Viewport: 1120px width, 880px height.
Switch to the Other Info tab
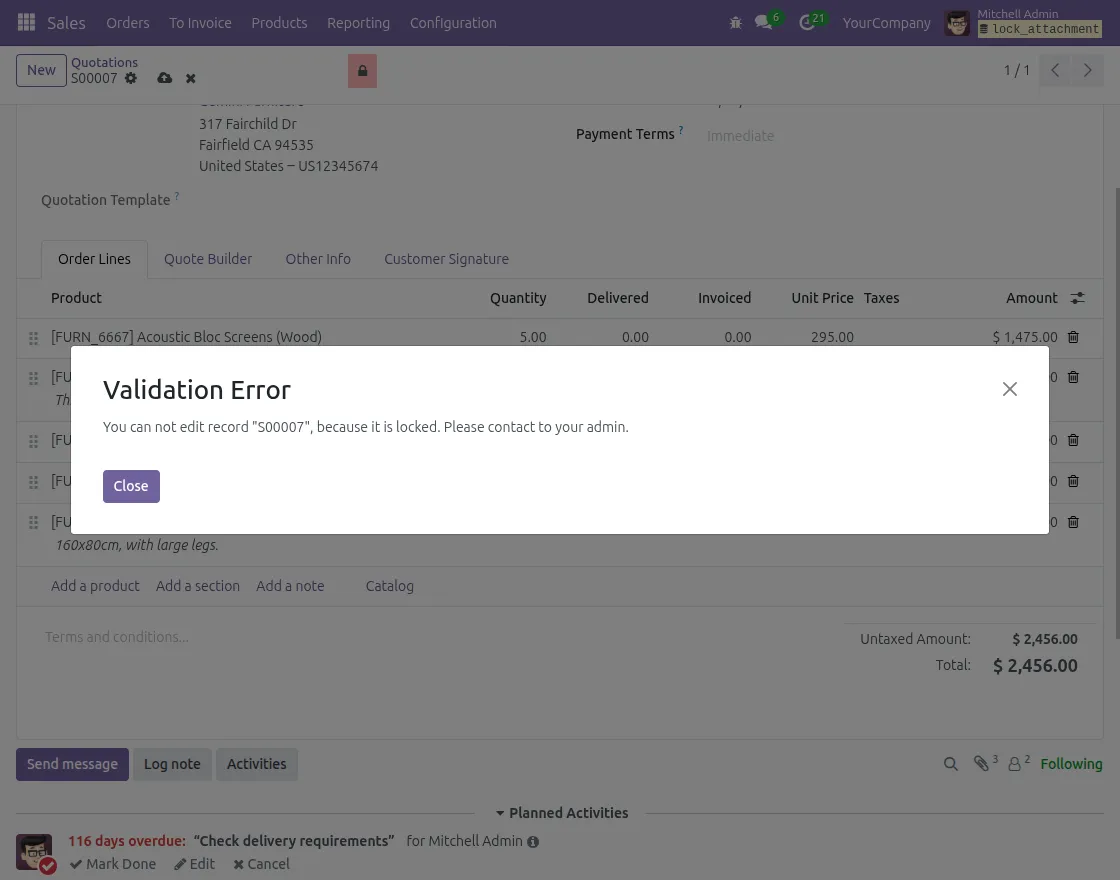[318, 259]
